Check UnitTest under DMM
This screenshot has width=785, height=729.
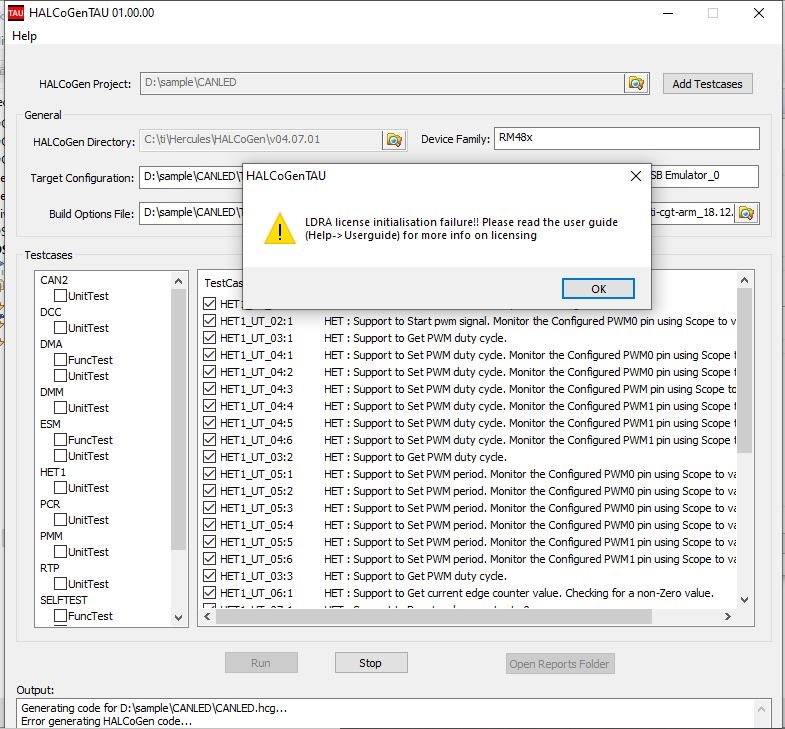point(60,408)
